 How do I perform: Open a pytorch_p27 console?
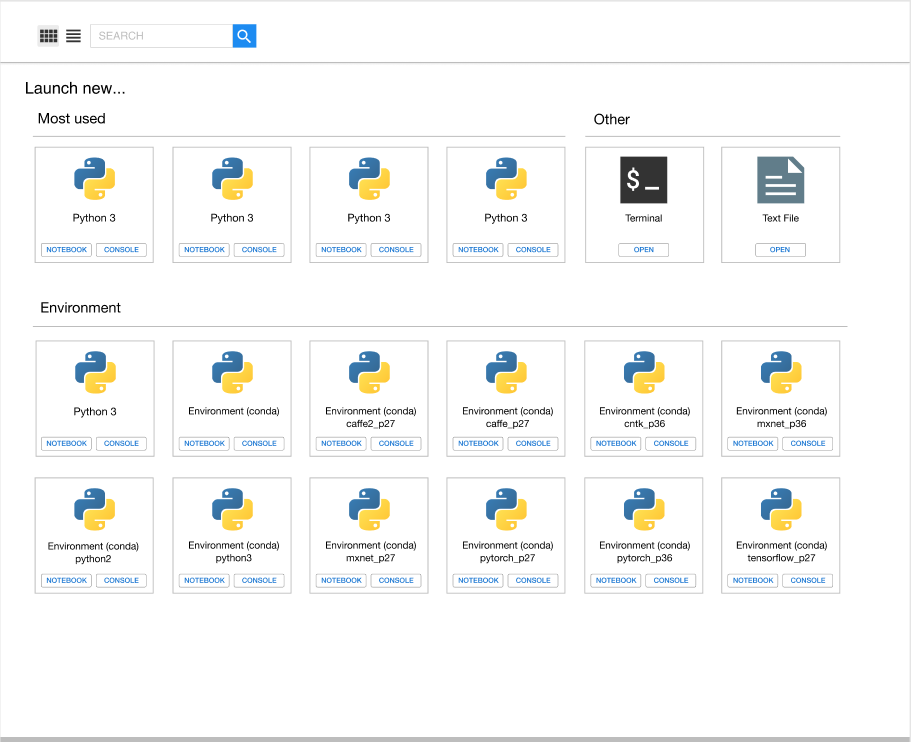(533, 580)
